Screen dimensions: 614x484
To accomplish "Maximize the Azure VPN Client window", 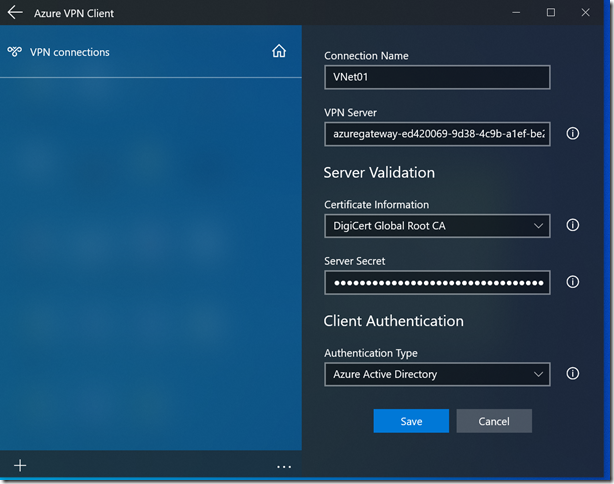I will coord(551,13).
